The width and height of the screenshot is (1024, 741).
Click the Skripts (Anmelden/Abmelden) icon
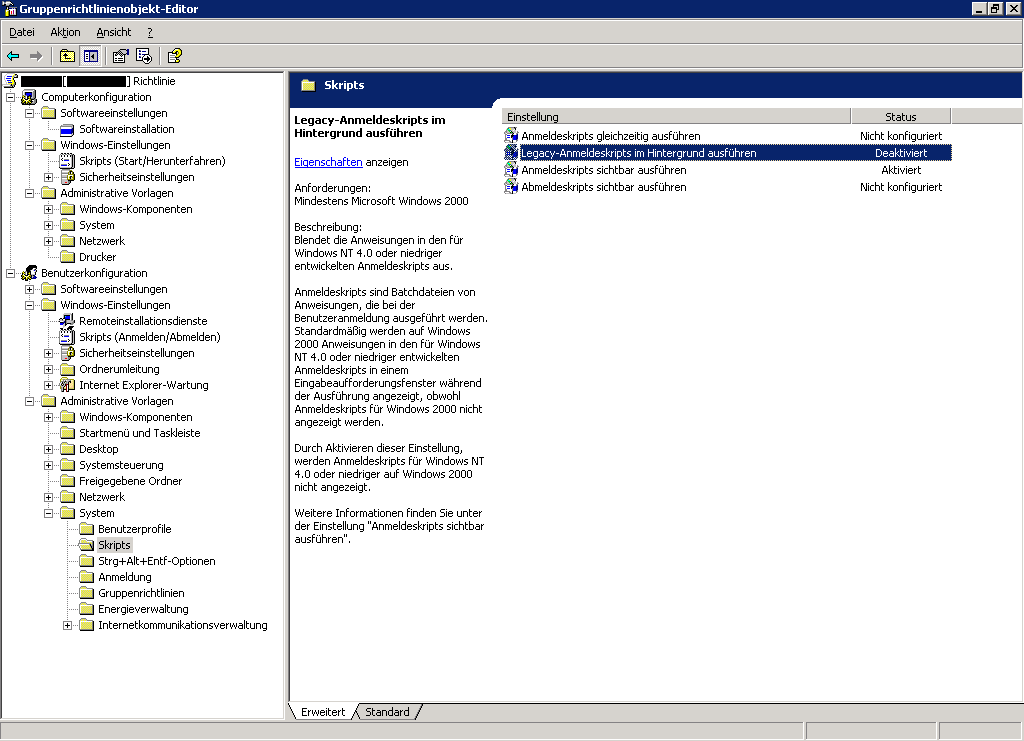(x=67, y=337)
